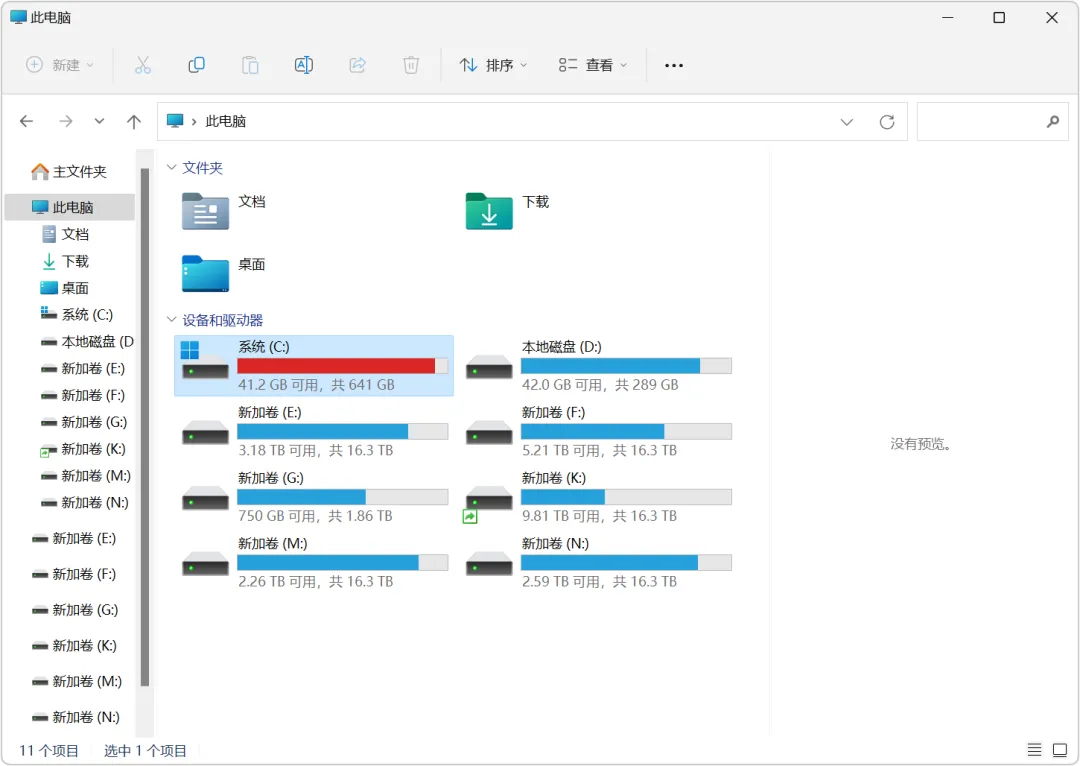Refresh the current location

pos(887,122)
